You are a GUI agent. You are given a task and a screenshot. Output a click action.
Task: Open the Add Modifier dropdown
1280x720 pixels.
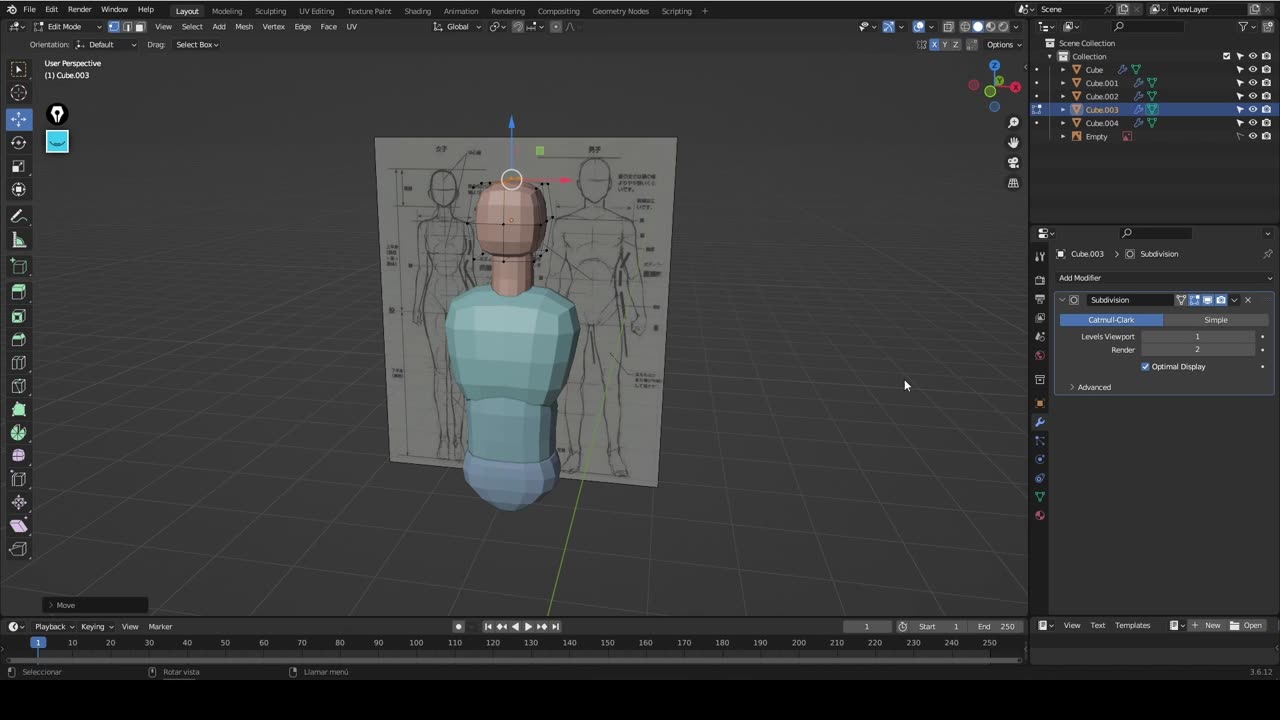click(1165, 278)
